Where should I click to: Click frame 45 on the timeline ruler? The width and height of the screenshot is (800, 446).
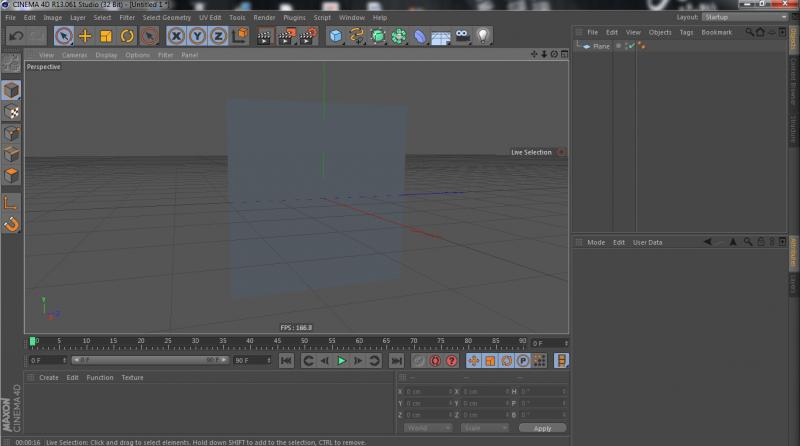point(276,341)
